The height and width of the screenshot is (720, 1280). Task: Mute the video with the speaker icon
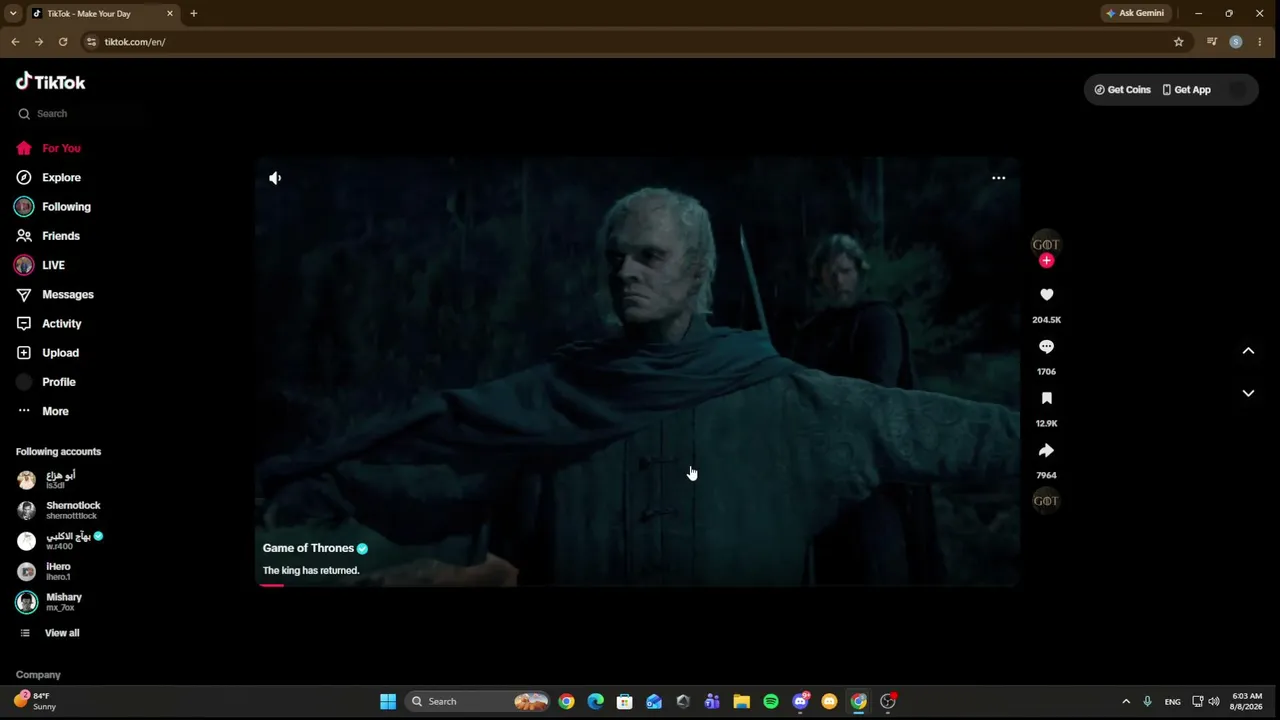pos(275,178)
